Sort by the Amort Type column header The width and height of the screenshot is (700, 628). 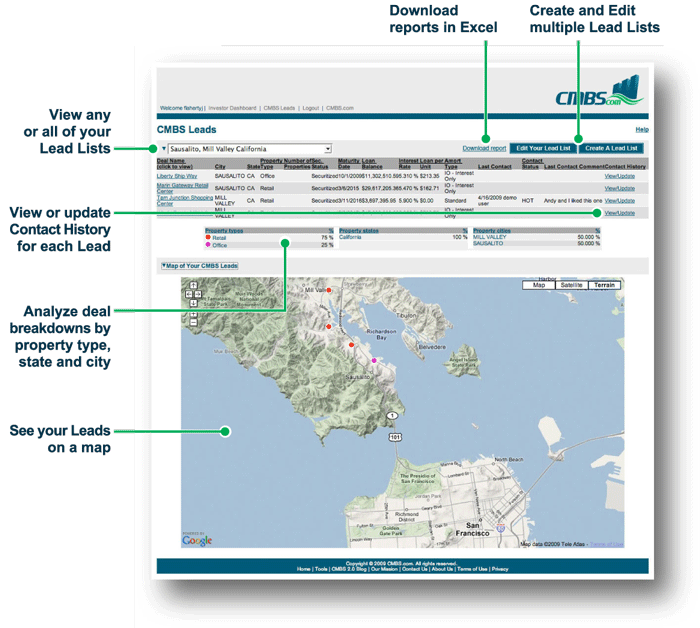[x=453, y=163]
